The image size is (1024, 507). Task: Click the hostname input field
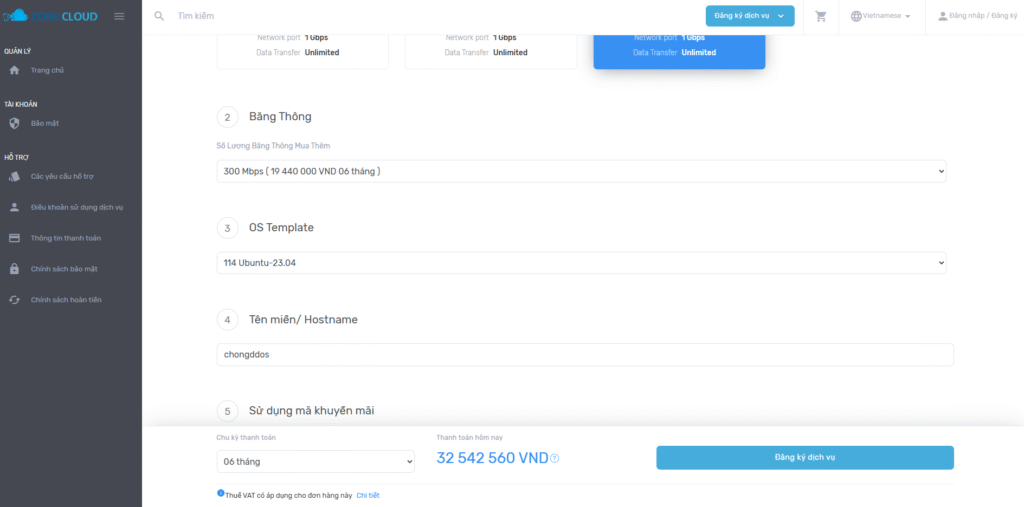pyautogui.click(x=585, y=355)
